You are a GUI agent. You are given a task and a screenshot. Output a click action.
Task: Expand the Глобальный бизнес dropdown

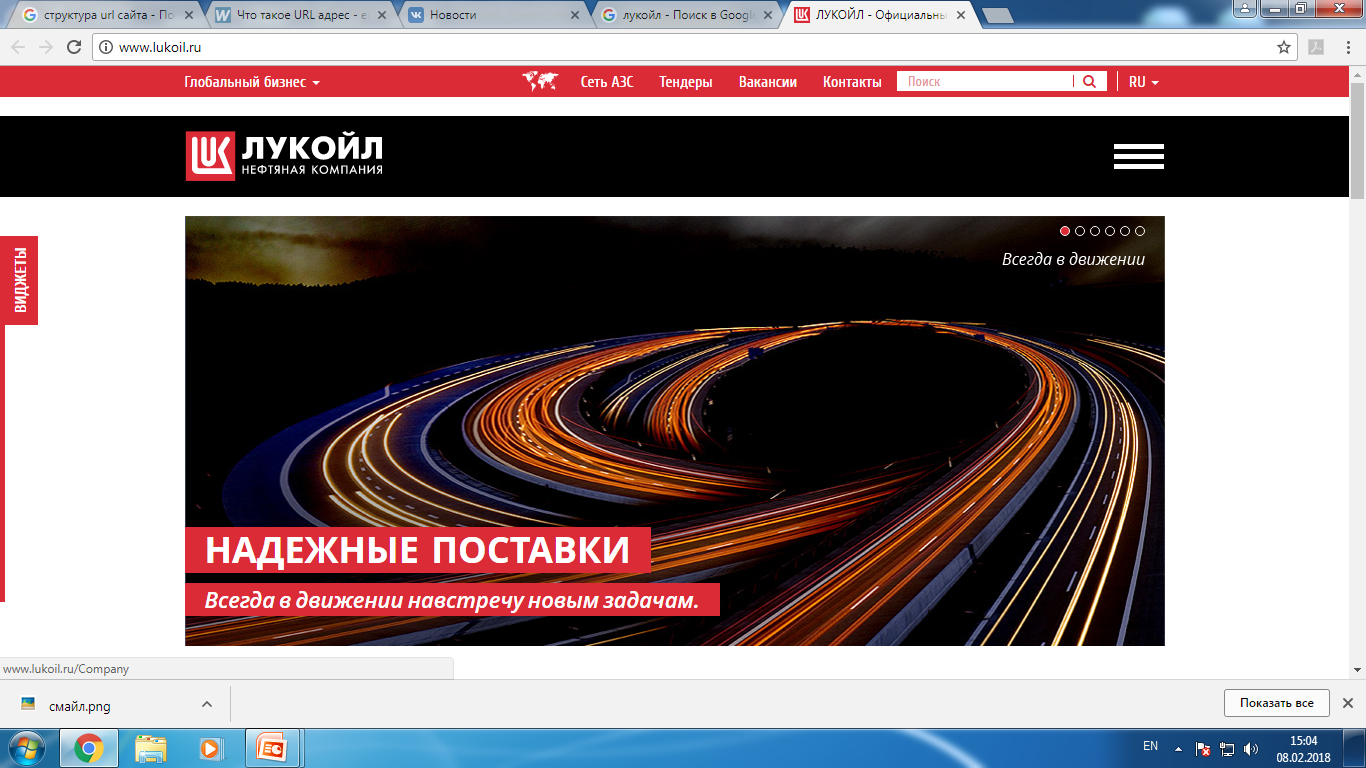click(252, 82)
